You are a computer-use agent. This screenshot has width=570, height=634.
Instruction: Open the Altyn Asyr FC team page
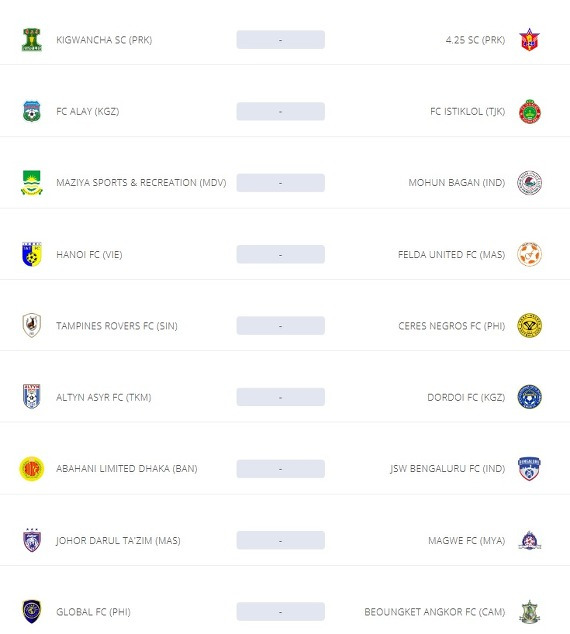(x=104, y=397)
